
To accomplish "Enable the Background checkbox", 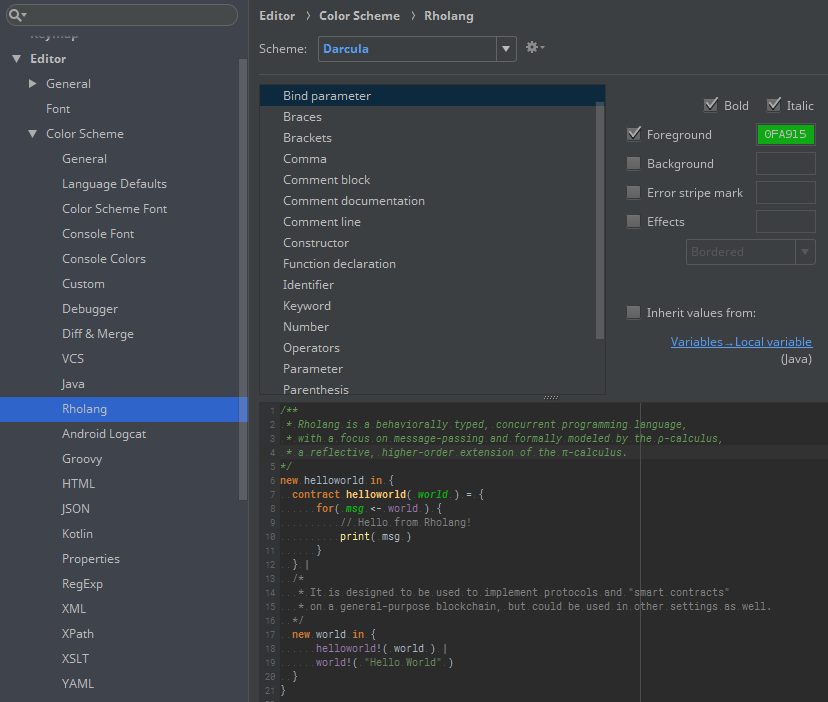I will 633,163.
